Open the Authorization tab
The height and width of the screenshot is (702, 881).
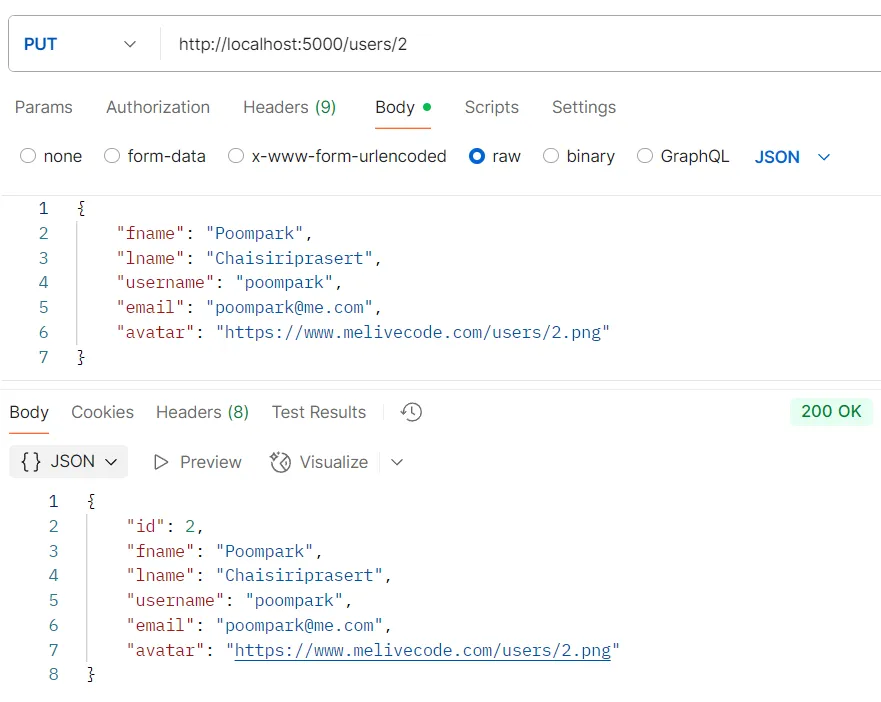click(158, 107)
